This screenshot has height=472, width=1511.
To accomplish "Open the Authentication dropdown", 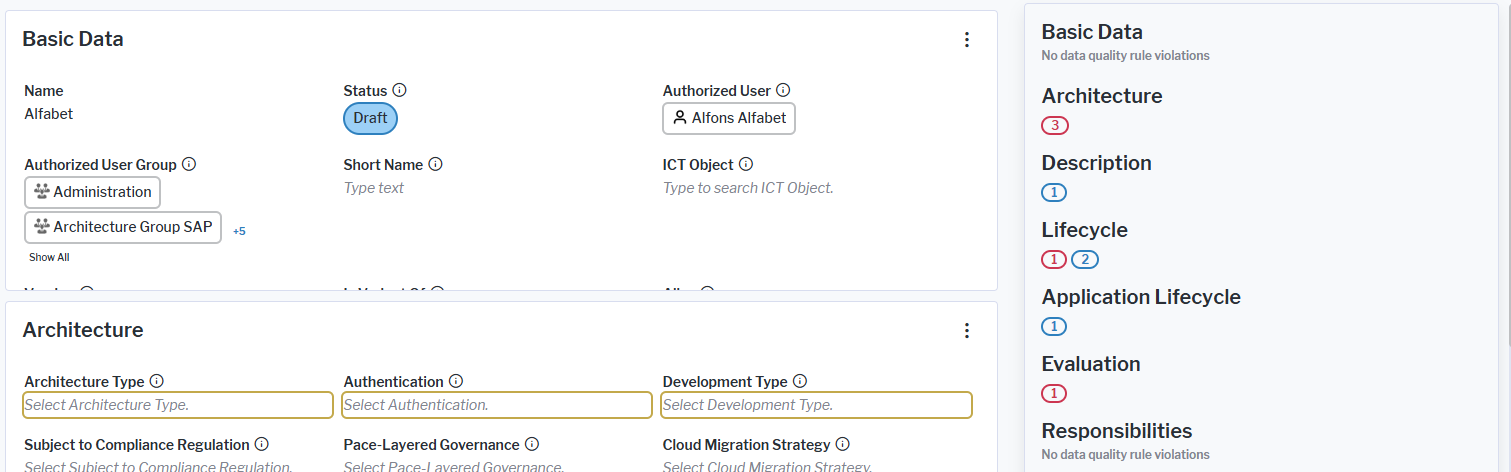I will (x=497, y=405).
